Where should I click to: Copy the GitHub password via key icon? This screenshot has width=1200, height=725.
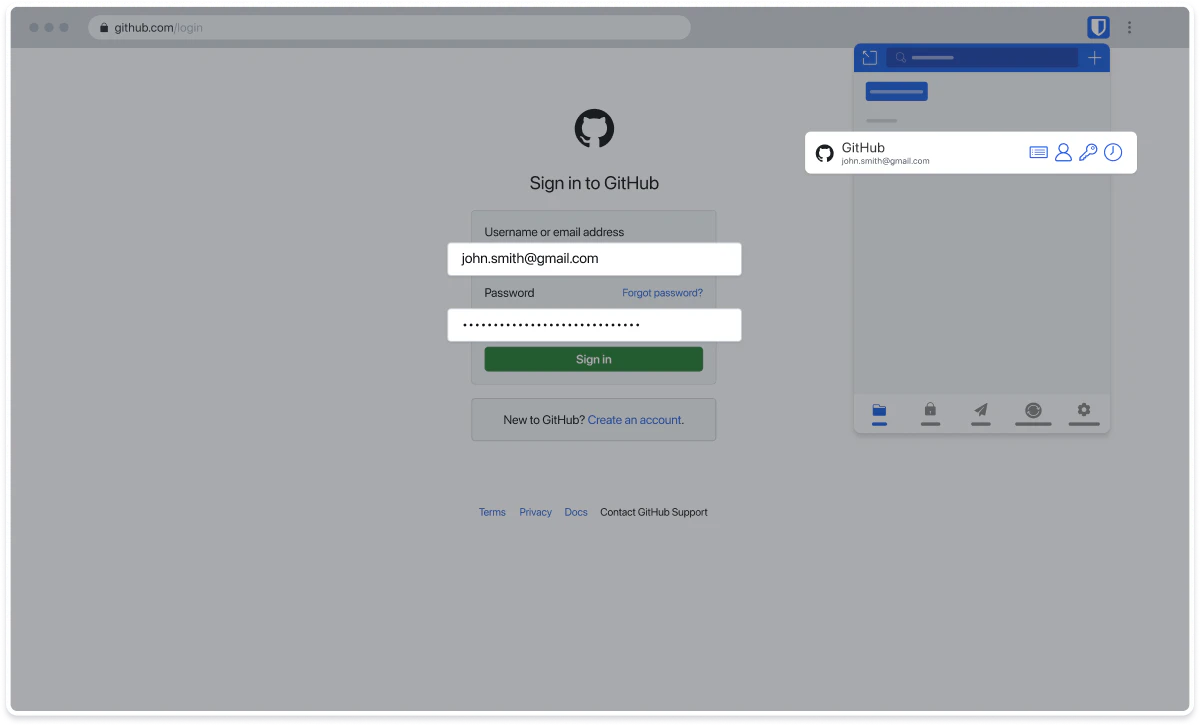click(1088, 152)
